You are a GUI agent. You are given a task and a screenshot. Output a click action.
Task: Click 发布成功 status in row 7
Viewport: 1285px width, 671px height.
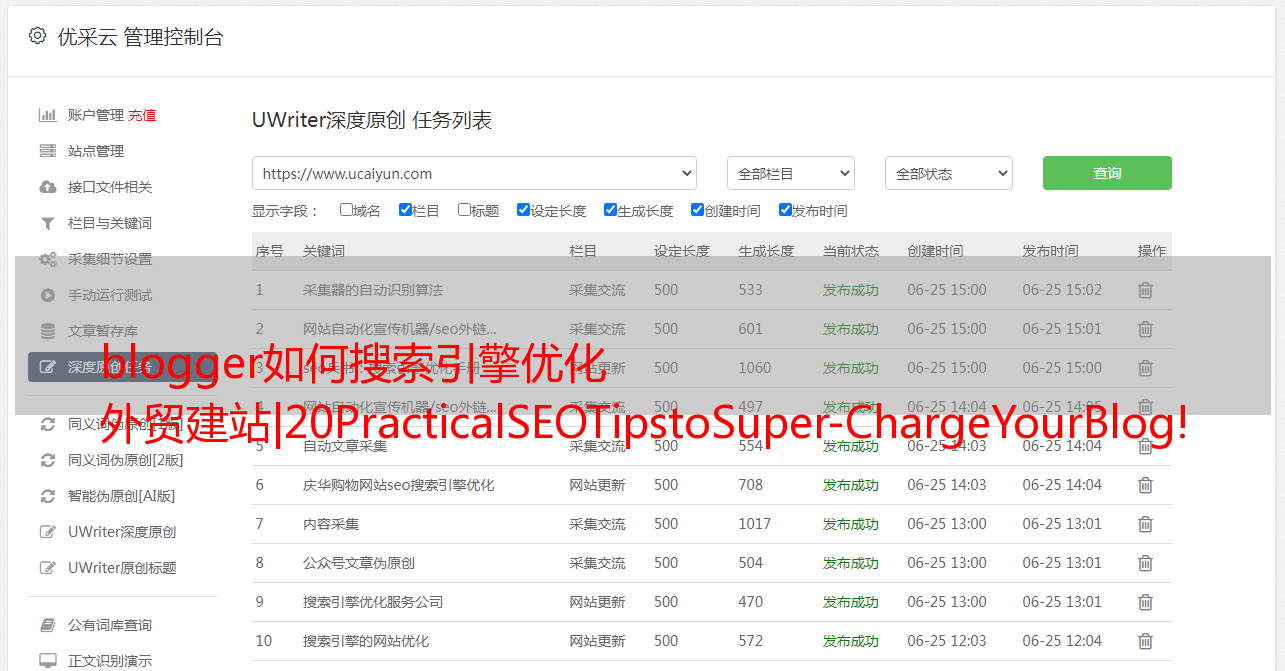pyautogui.click(x=851, y=524)
